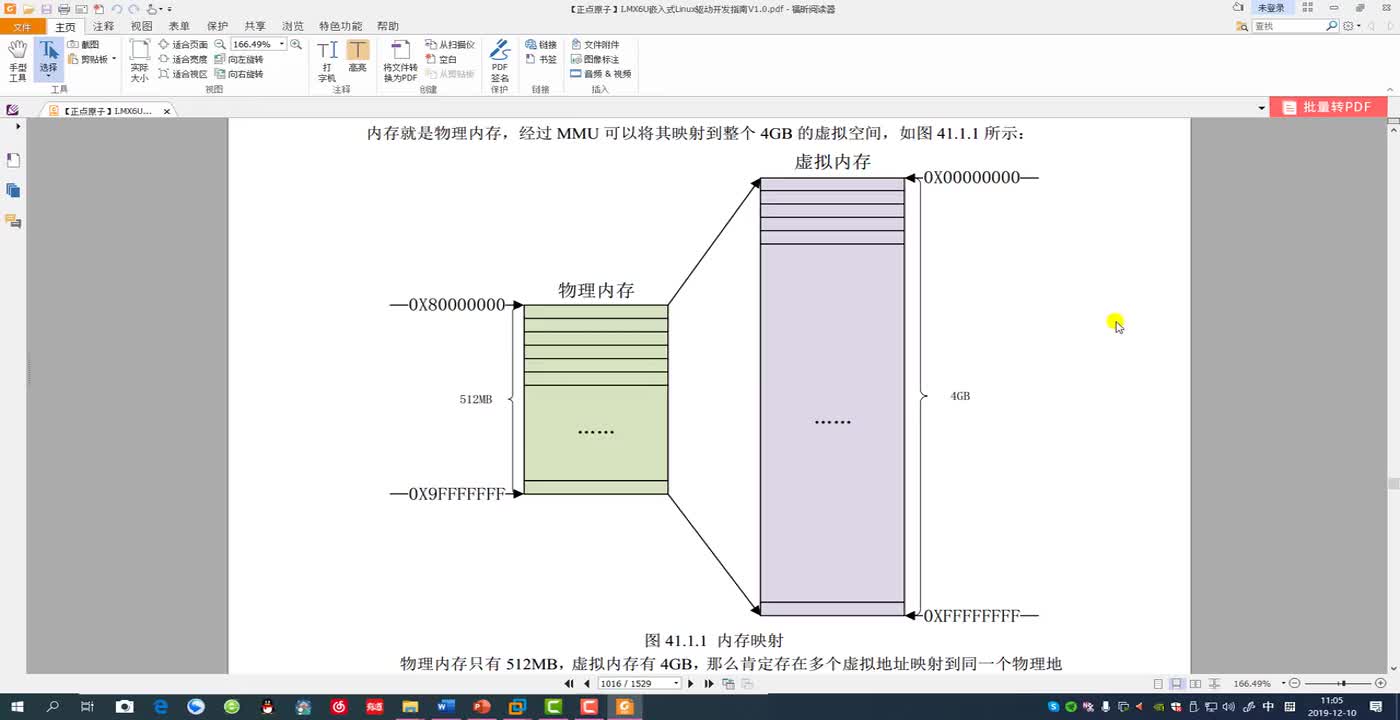Insert Audio & Video (音频 & 视频)
1400x720 pixels.
click(x=601, y=74)
